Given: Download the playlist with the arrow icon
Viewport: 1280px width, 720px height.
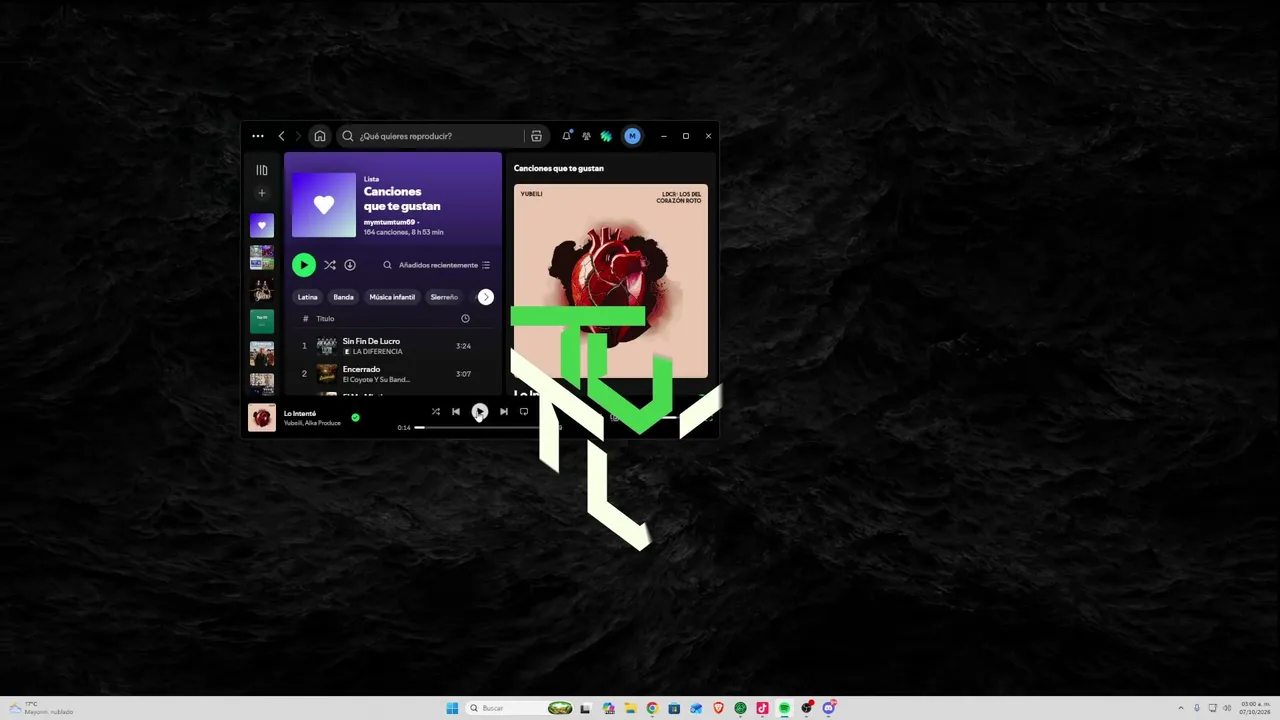Looking at the screenshot, I should pyautogui.click(x=350, y=265).
